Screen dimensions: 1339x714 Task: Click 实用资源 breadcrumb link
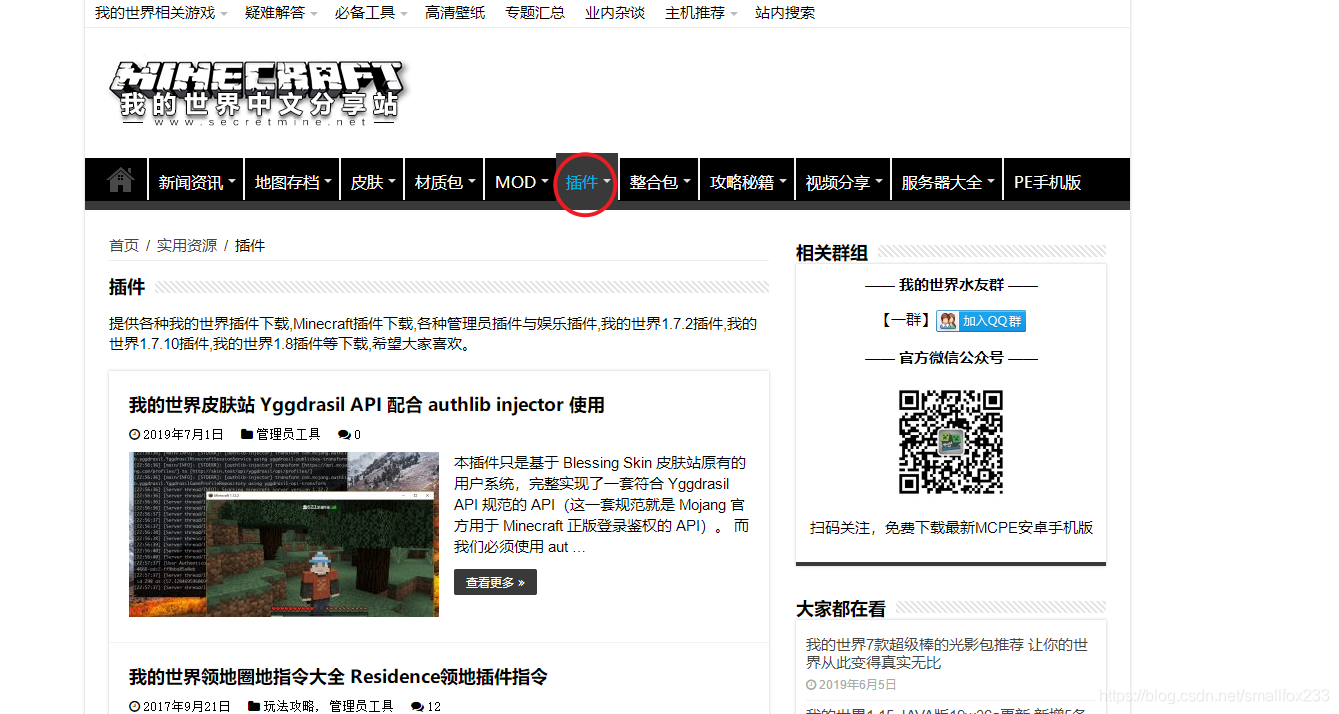coord(187,245)
